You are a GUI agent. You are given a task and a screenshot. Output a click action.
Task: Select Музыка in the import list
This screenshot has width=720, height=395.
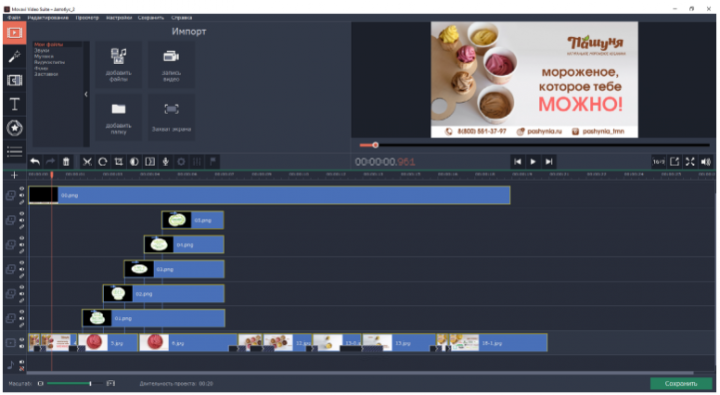point(44,56)
